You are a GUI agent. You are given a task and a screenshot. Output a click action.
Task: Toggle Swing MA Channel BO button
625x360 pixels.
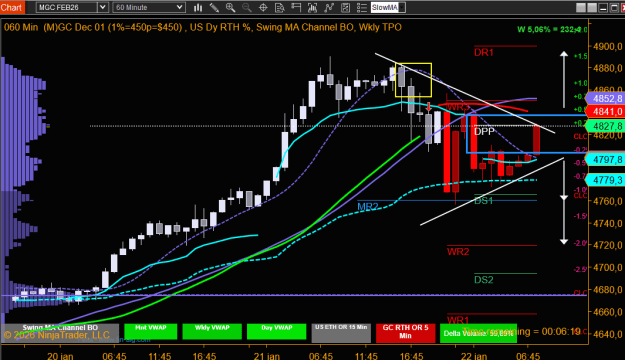pyautogui.click(x=60, y=333)
